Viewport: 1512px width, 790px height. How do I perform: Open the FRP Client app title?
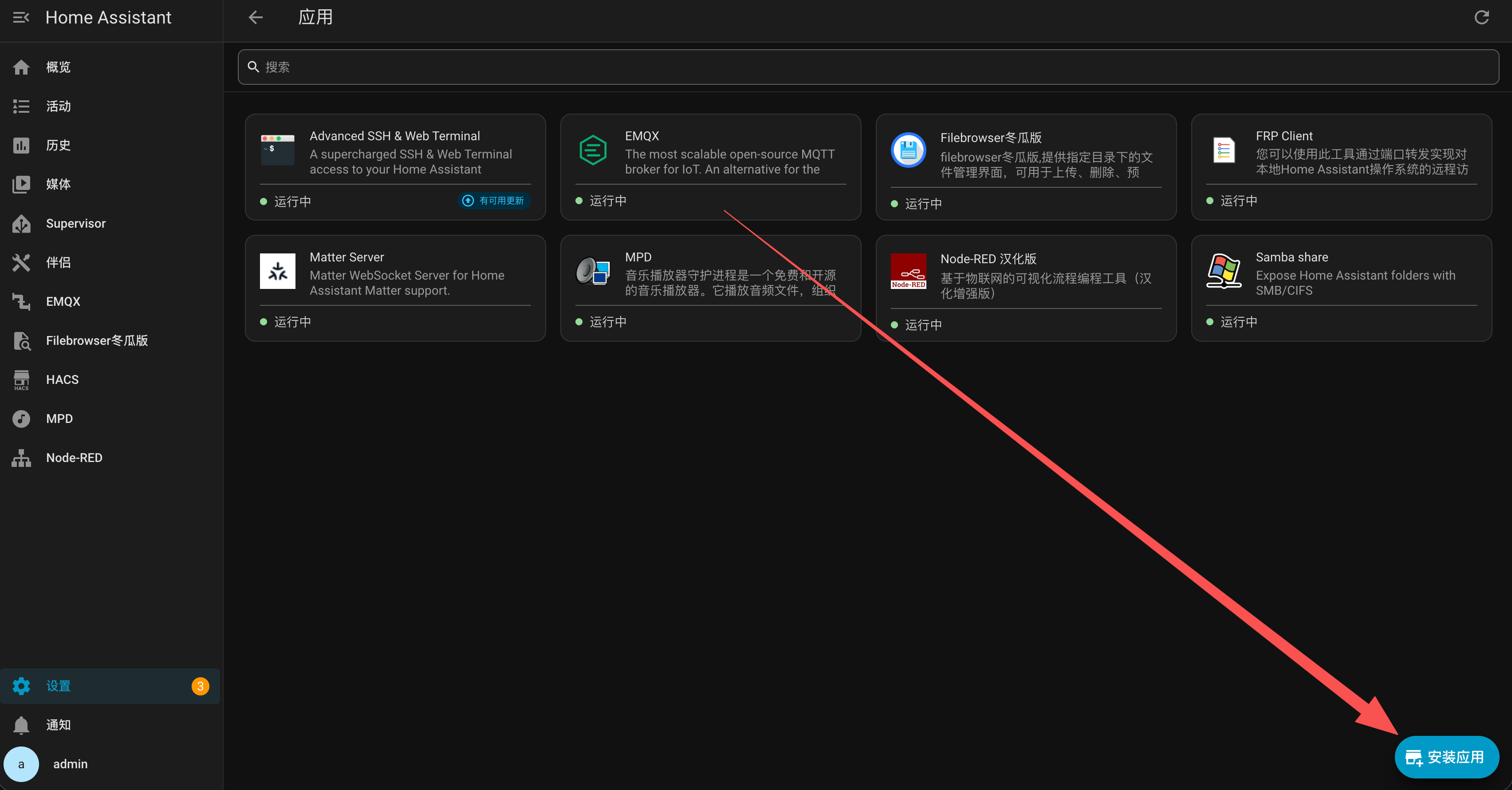click(1284, 136)
